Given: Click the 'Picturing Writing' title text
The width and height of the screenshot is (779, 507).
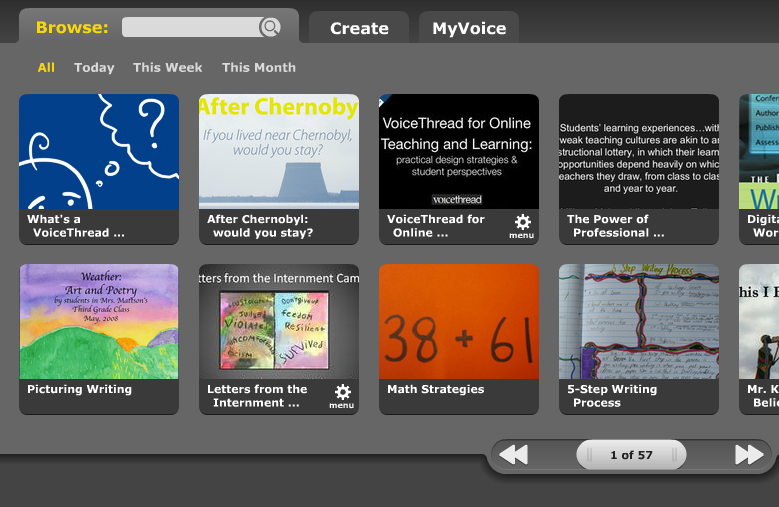Looking at the screenshot, I should click(x=79, y=389).
